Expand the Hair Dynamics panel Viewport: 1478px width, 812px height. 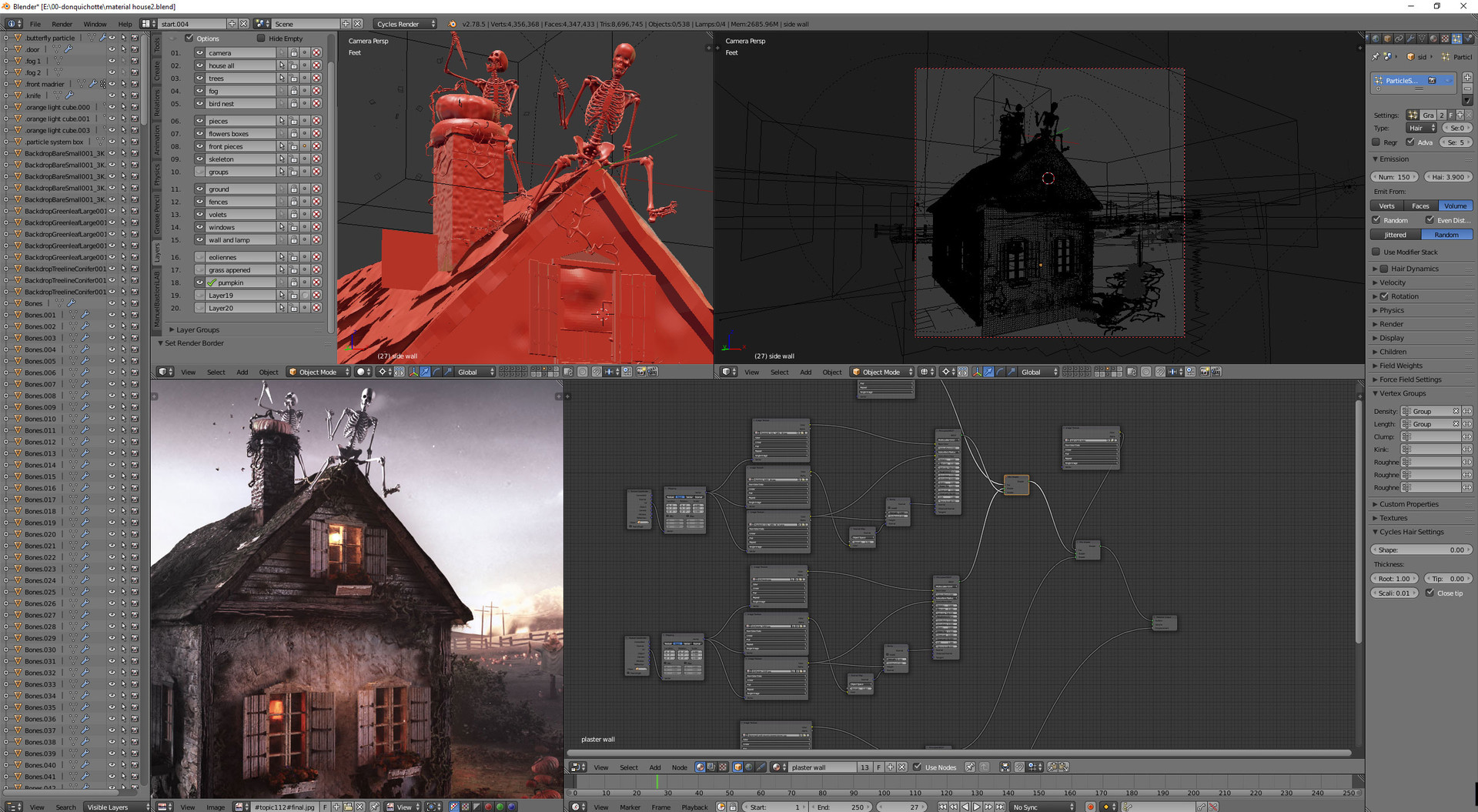[x=1376, y=269]
